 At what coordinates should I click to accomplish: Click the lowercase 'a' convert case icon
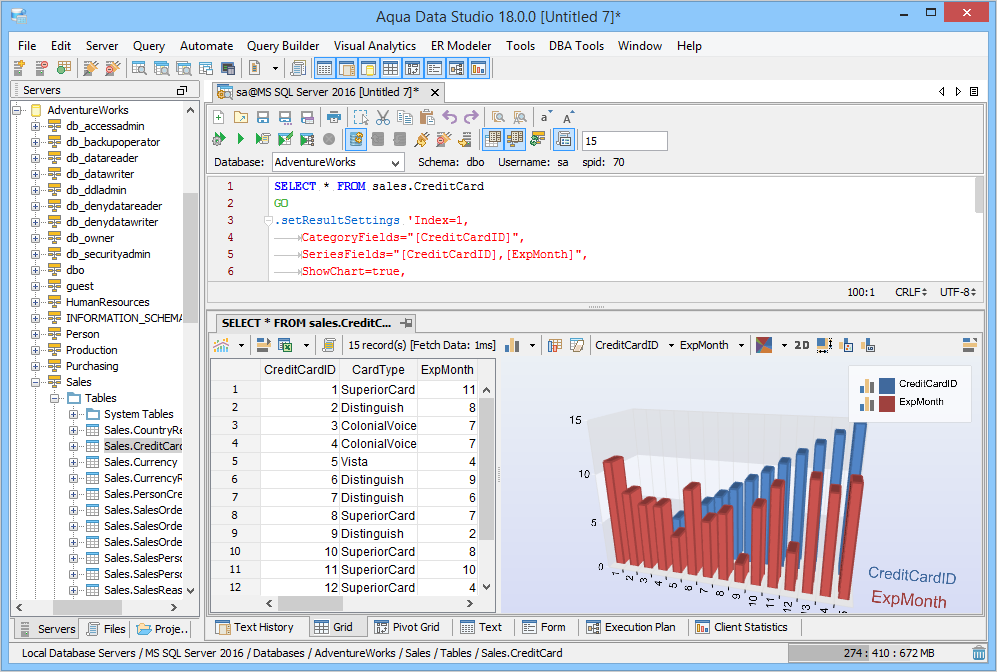tap(546, 118)
